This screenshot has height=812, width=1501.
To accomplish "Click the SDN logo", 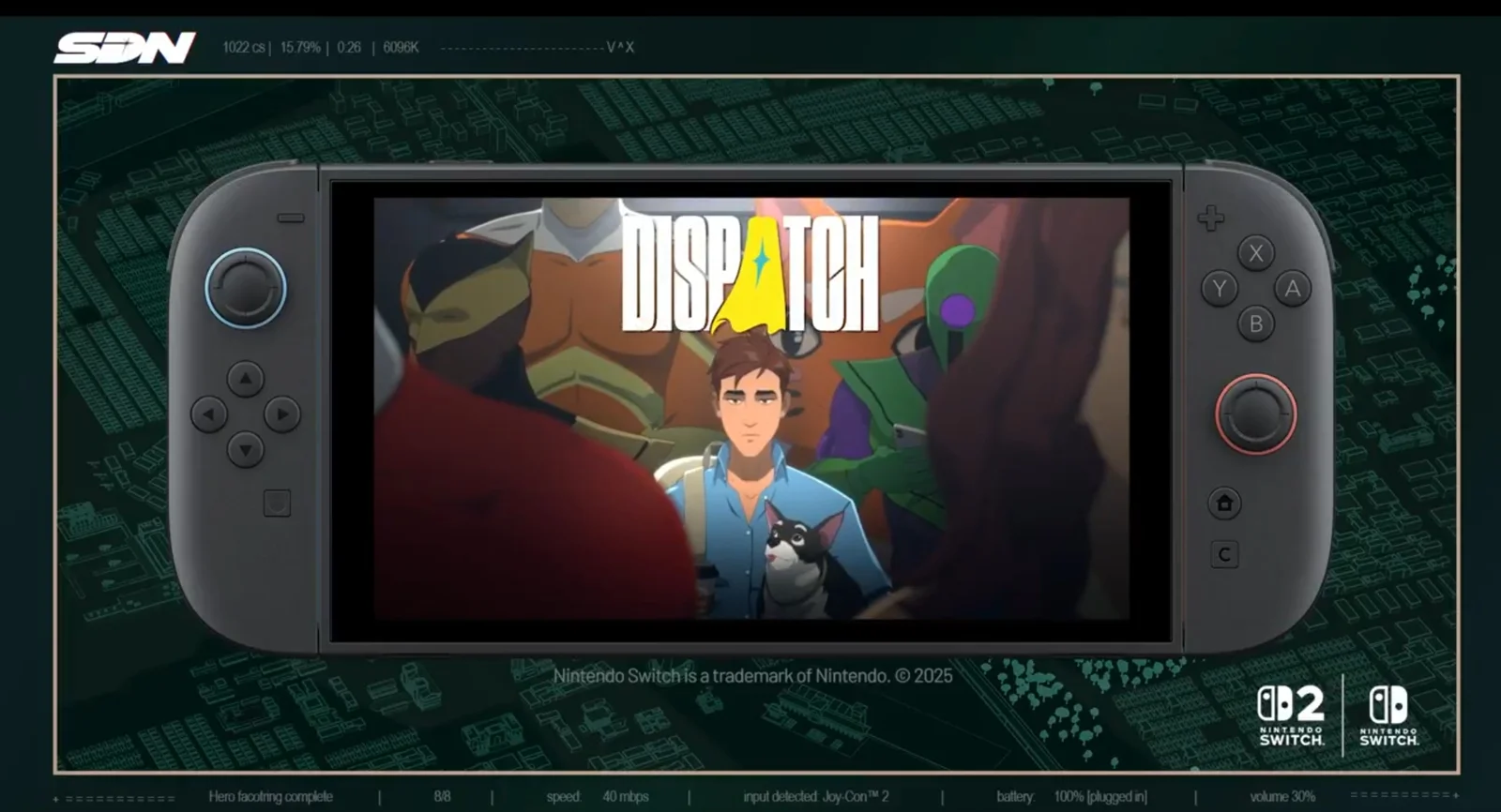I will [125, 48].
